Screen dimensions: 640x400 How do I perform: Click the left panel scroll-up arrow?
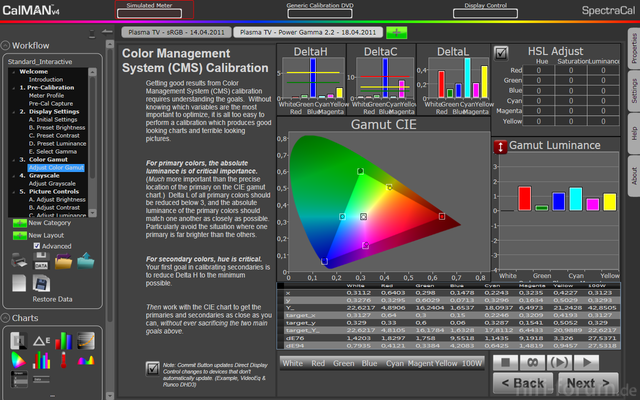coord(109,44)
